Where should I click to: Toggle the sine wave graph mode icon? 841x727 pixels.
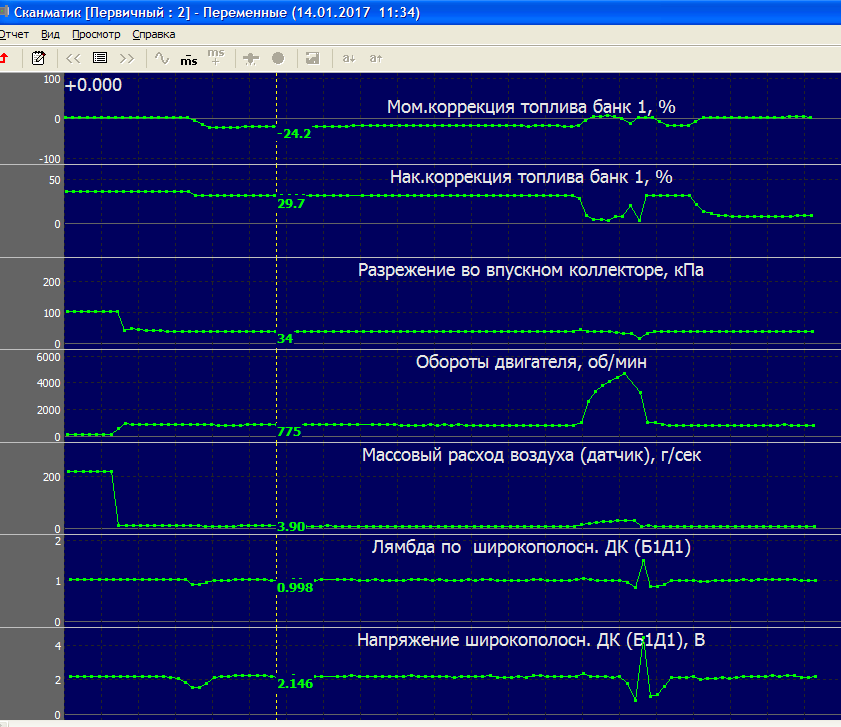click(160, 58)
